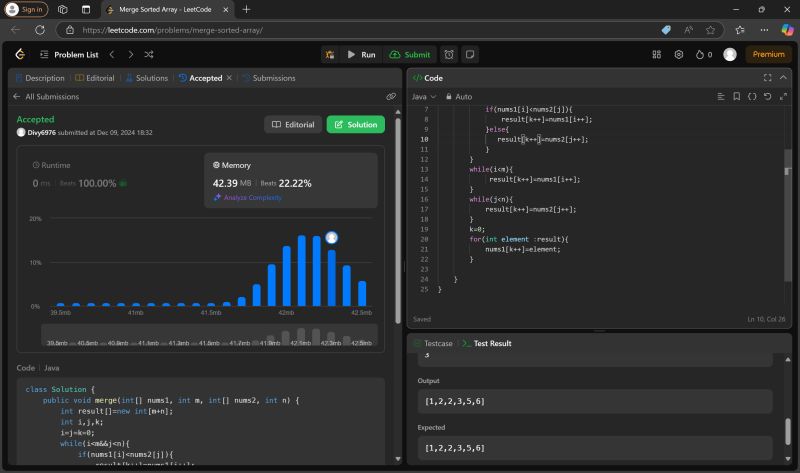Bookmark the code in editor toolbar
800x473 pixels.
pyautogui.click(x=737, y=96)
